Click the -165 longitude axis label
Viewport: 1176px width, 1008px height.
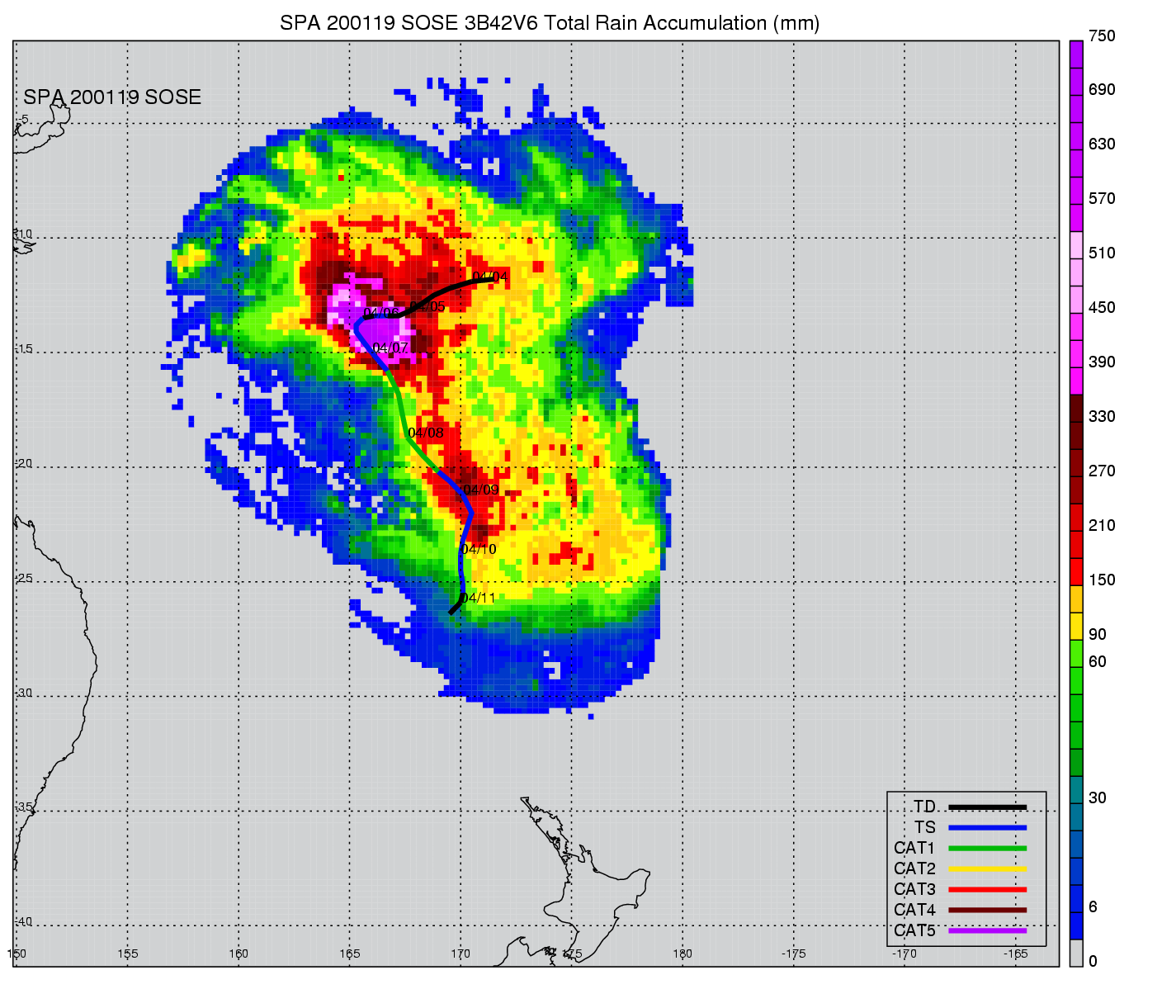point(1014,954)
